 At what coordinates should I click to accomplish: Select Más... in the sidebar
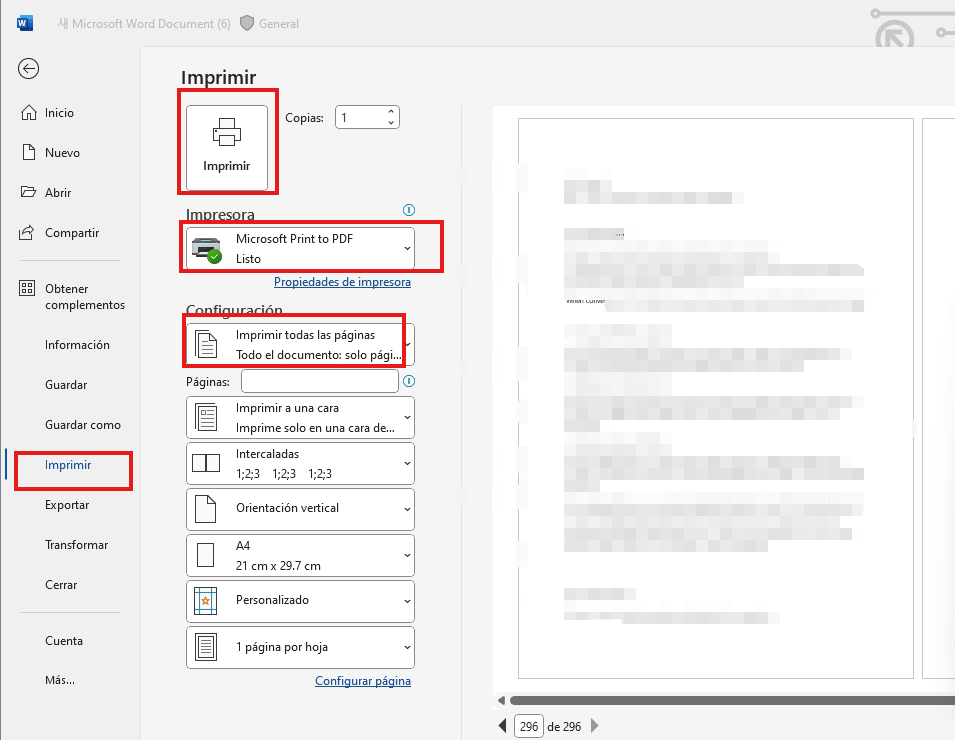tap(60, 680)
